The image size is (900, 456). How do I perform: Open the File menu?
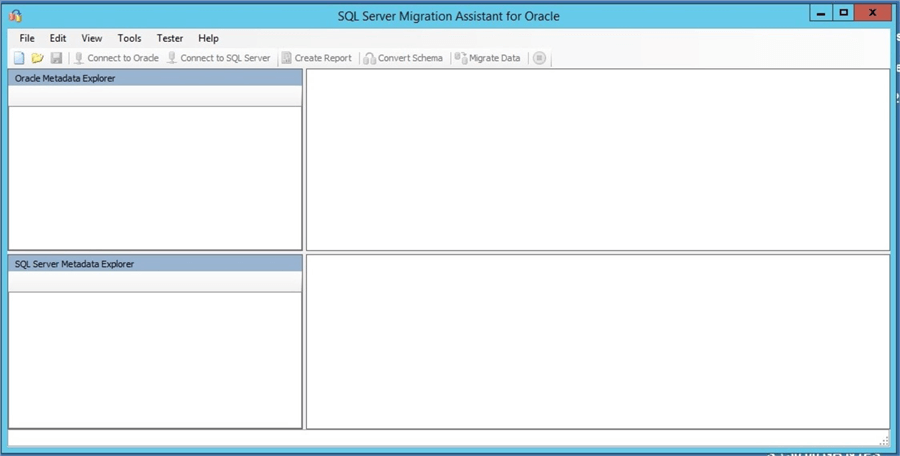(27, 38)
